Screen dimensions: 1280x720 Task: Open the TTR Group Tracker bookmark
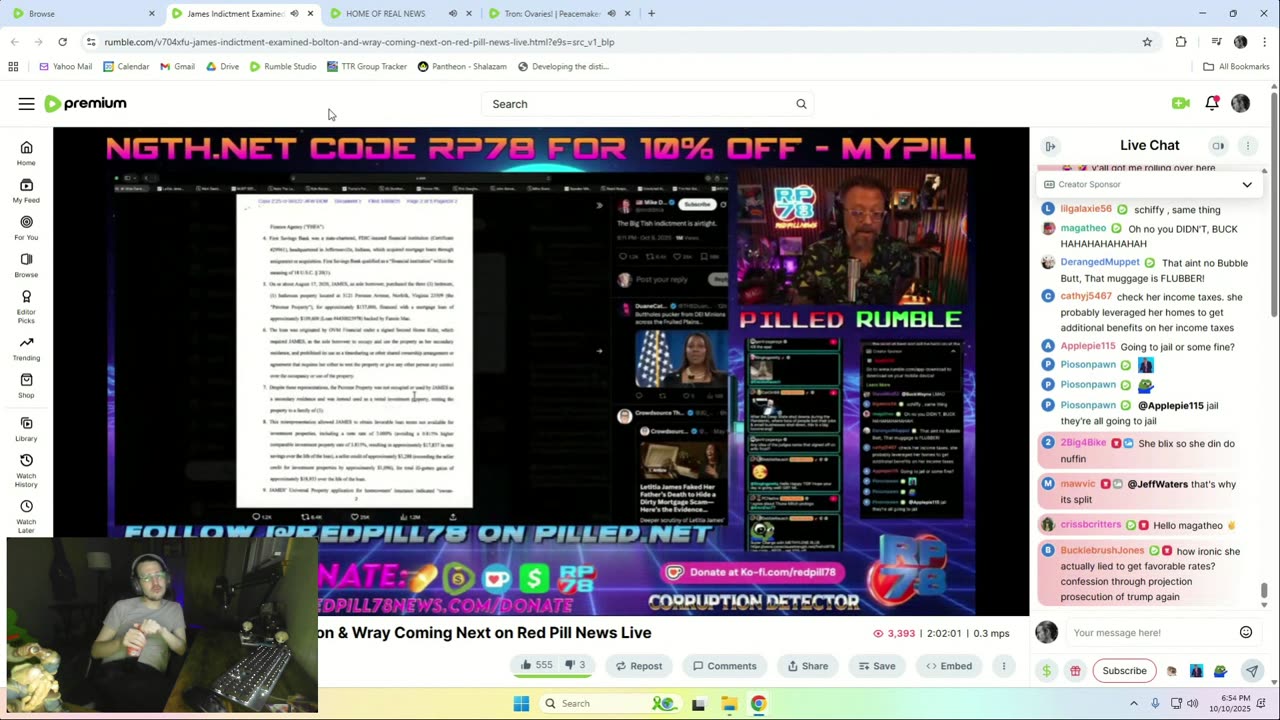[367, 67]
